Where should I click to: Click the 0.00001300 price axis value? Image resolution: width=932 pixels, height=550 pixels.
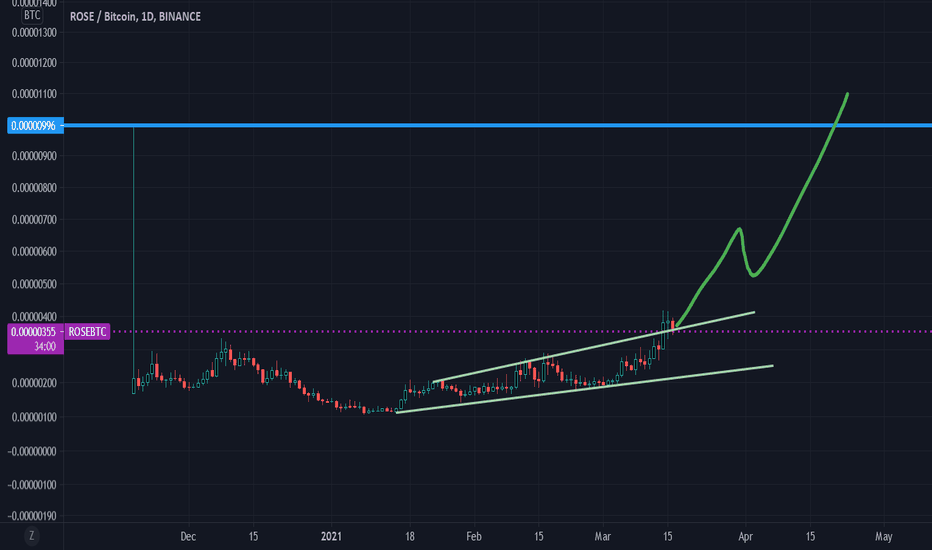34,33
